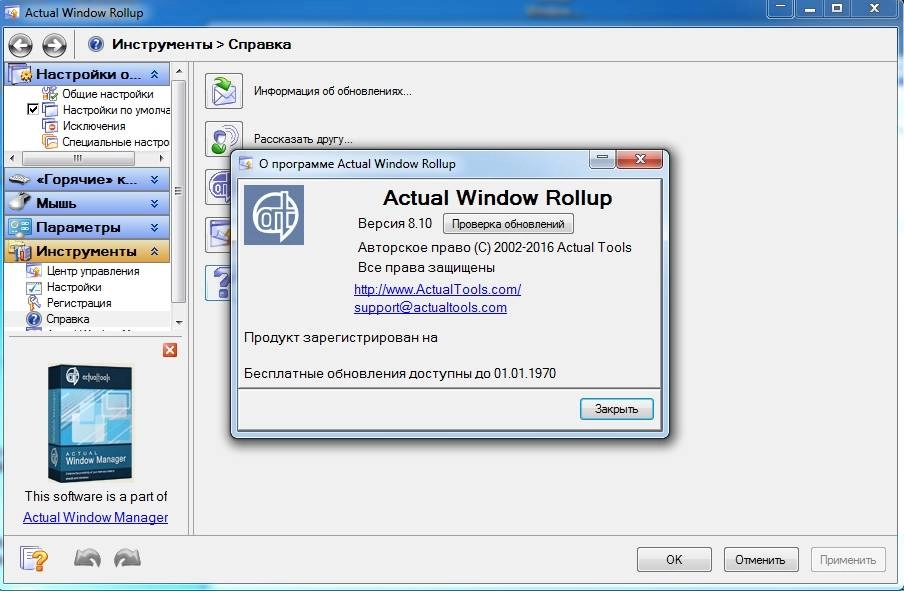
Task: Collapse the Настройки о... section chevron
Action: (155, 74)
